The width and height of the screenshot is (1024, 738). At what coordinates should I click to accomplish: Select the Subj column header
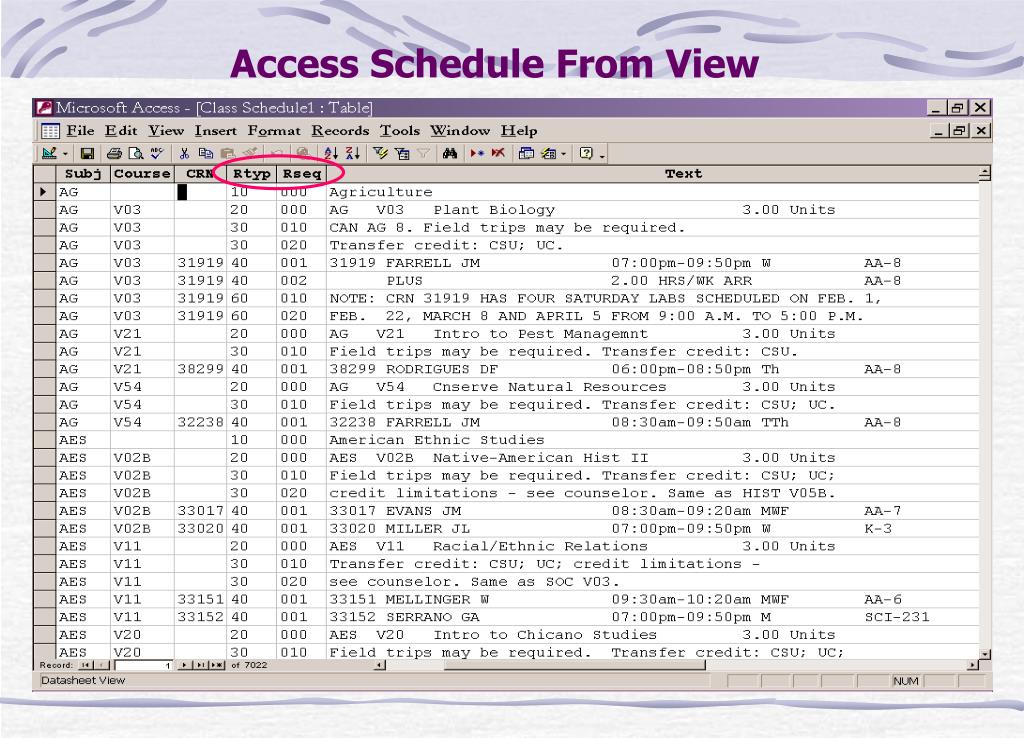[x=83, y=174]
